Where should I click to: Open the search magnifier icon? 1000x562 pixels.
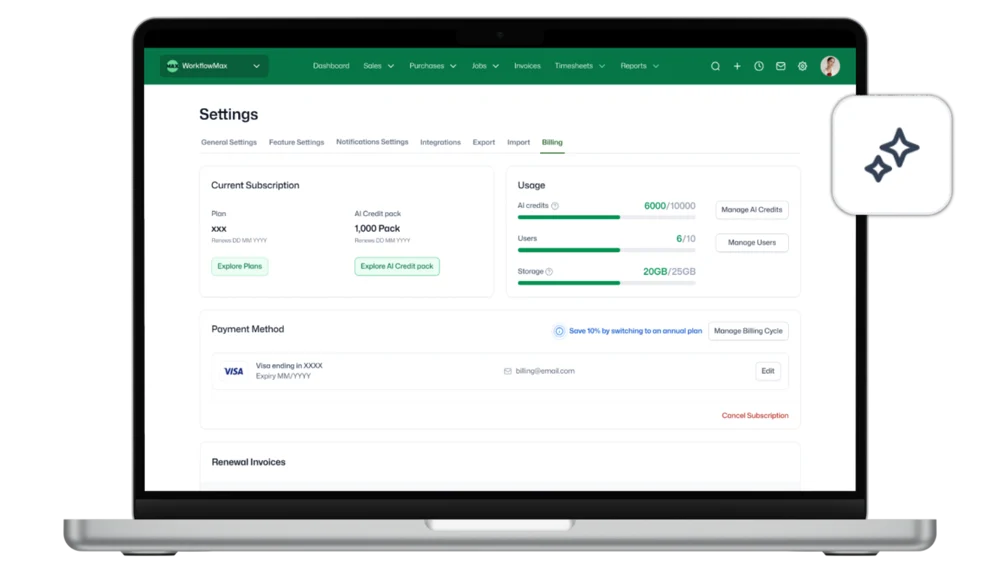tap(715, 66)
